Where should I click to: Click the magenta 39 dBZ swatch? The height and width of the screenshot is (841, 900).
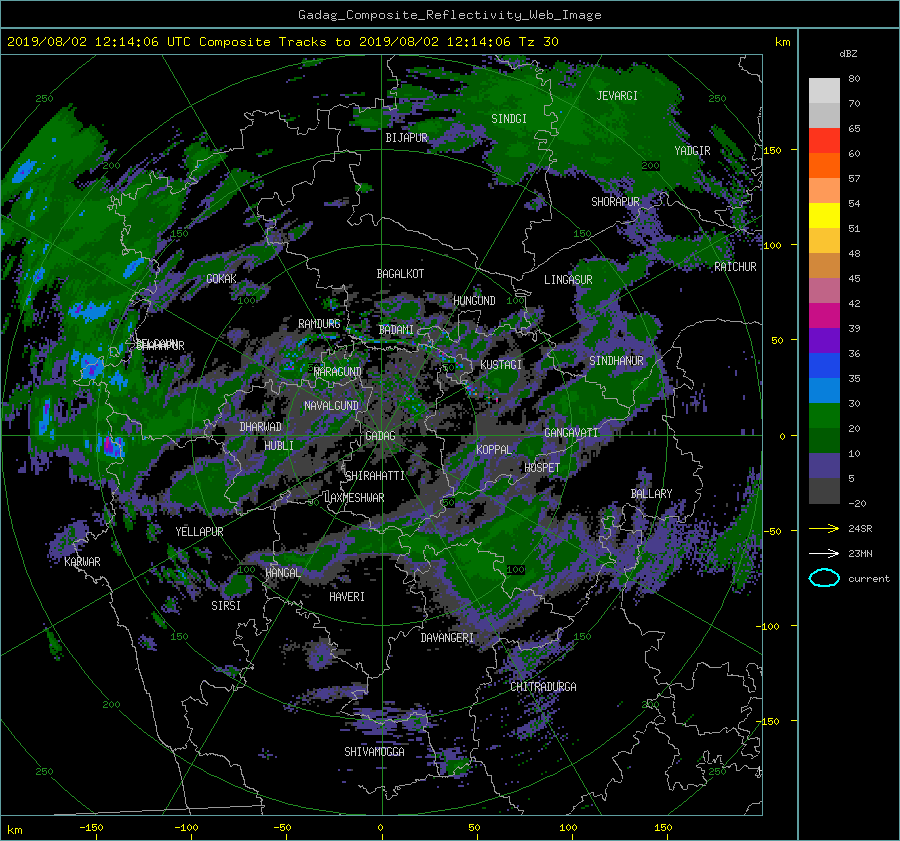(x=824, y=316)
